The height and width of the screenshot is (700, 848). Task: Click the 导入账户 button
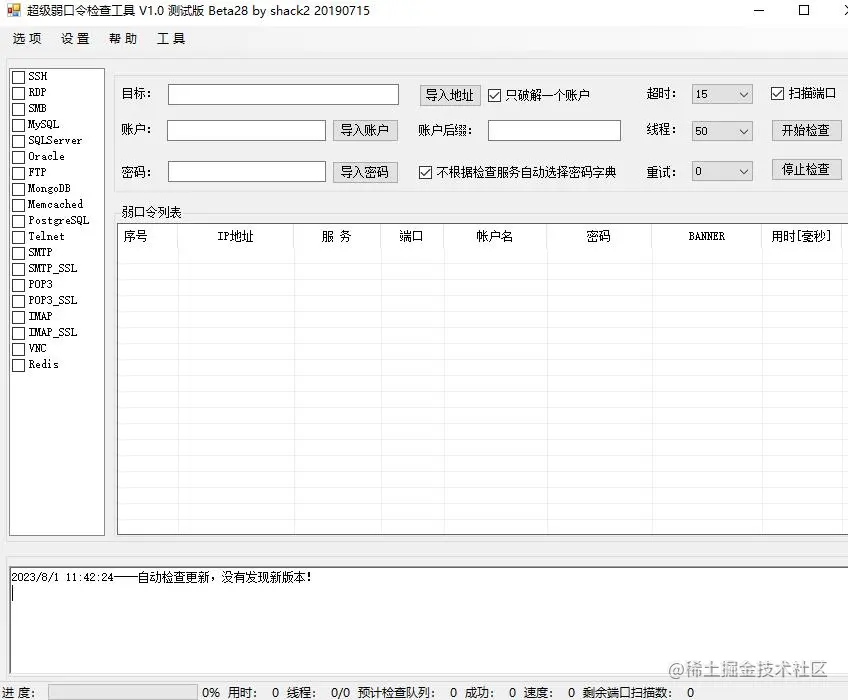coord(365,130)
